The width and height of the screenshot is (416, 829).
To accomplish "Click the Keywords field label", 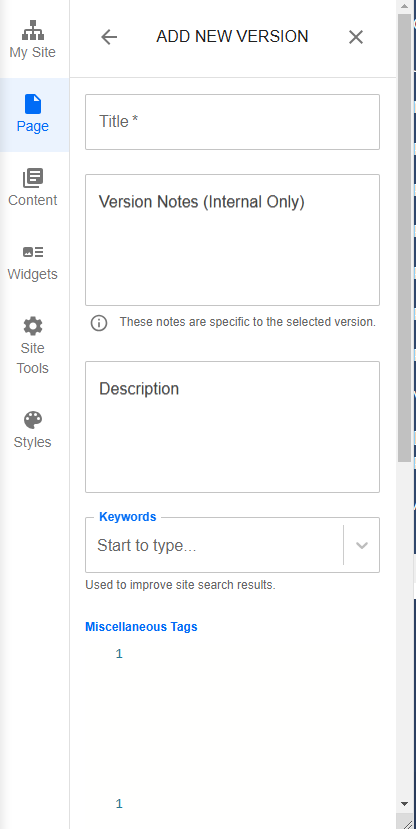I will tap(127, 517).
